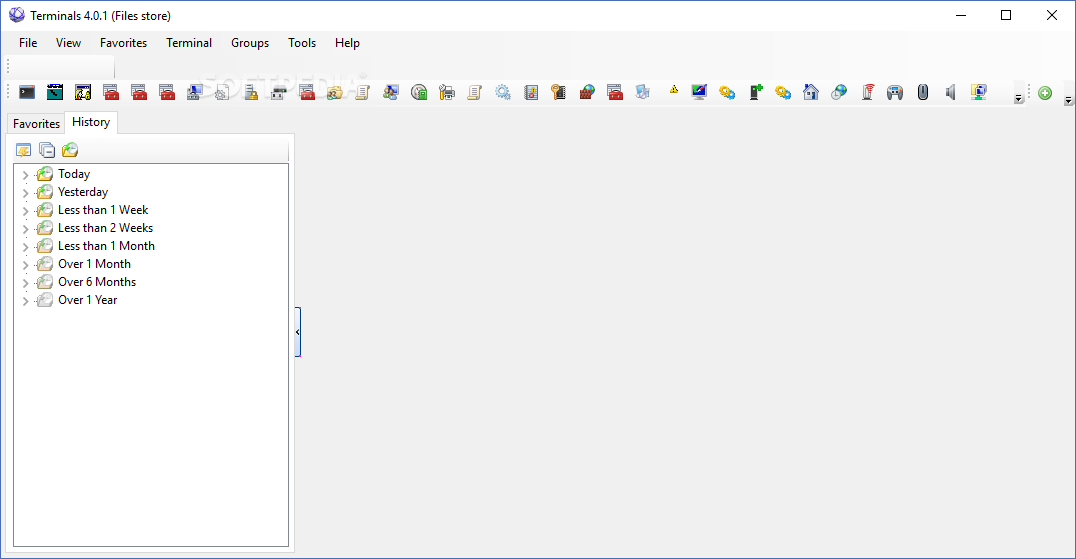
Task: Expand the Over 1 Month group
Action: click(25, 265)
